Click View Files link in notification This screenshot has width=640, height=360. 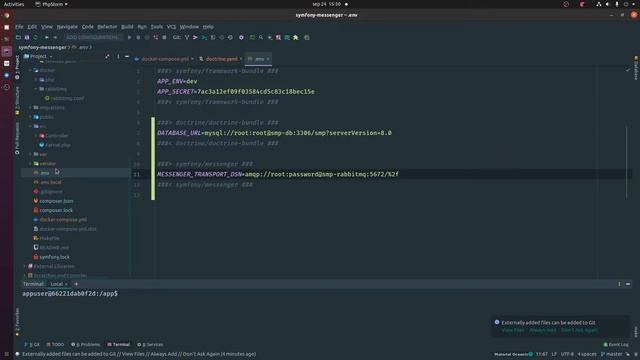tap(513, 330)
